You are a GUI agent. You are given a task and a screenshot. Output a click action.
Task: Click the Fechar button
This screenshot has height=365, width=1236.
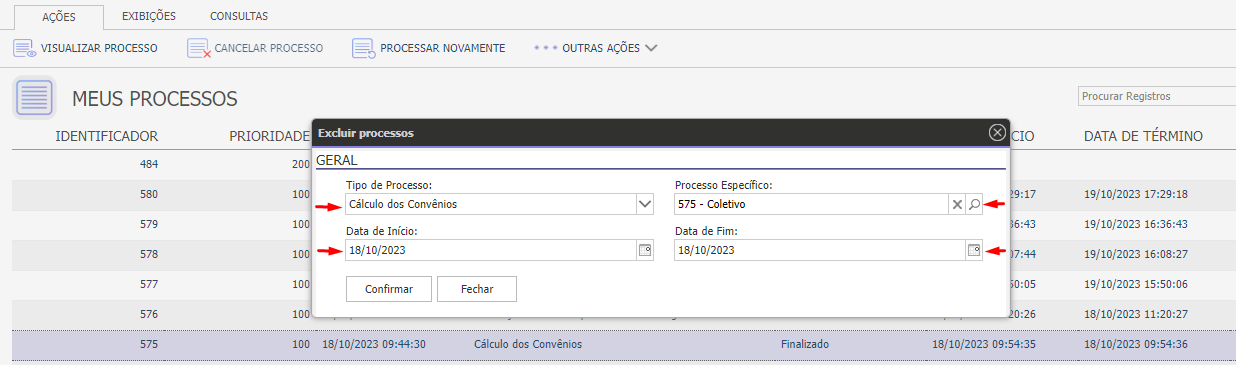(477, 288)
